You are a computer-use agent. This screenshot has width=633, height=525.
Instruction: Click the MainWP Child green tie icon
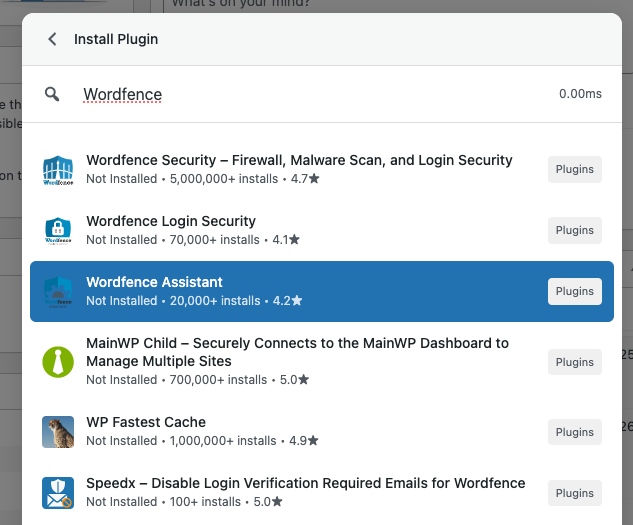point(58,361)
